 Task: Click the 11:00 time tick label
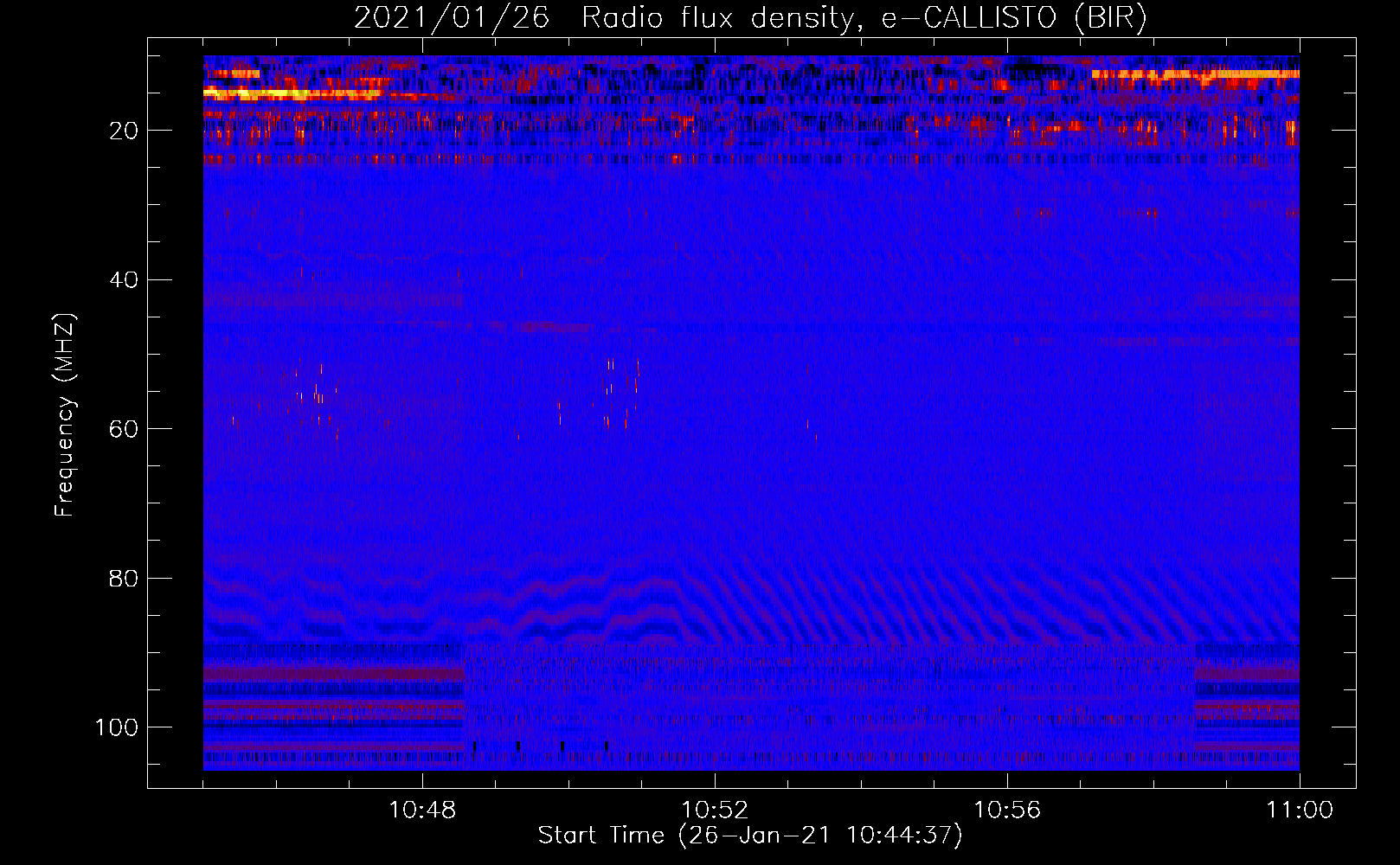[x=1300, y=811]
